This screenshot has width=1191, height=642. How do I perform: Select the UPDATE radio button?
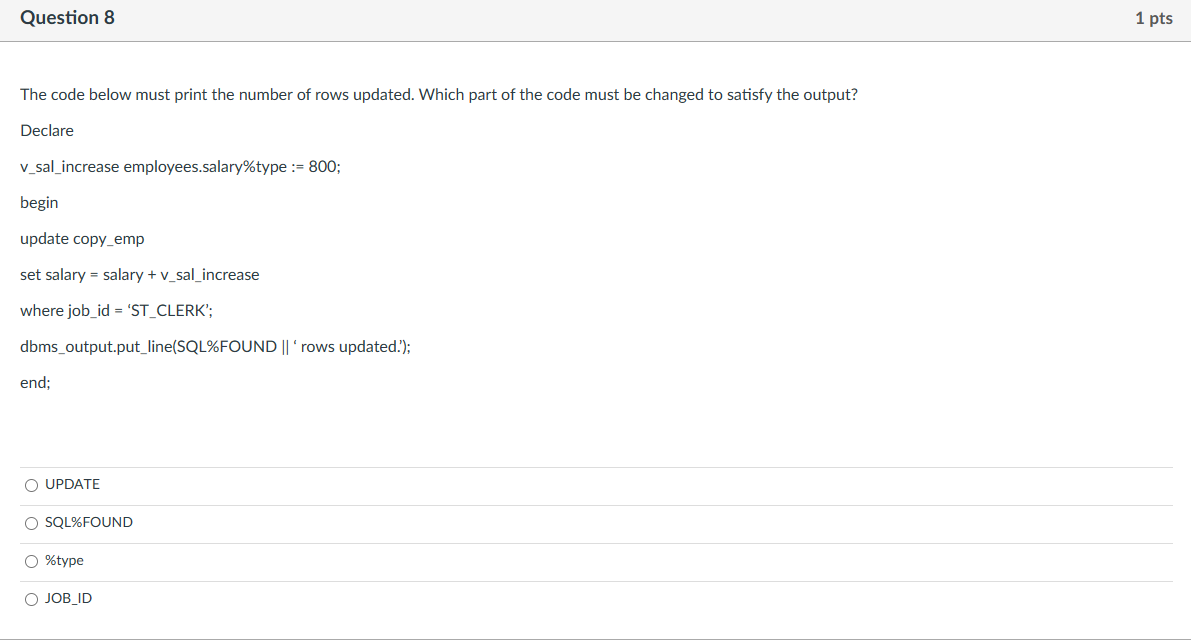[31, 485]
